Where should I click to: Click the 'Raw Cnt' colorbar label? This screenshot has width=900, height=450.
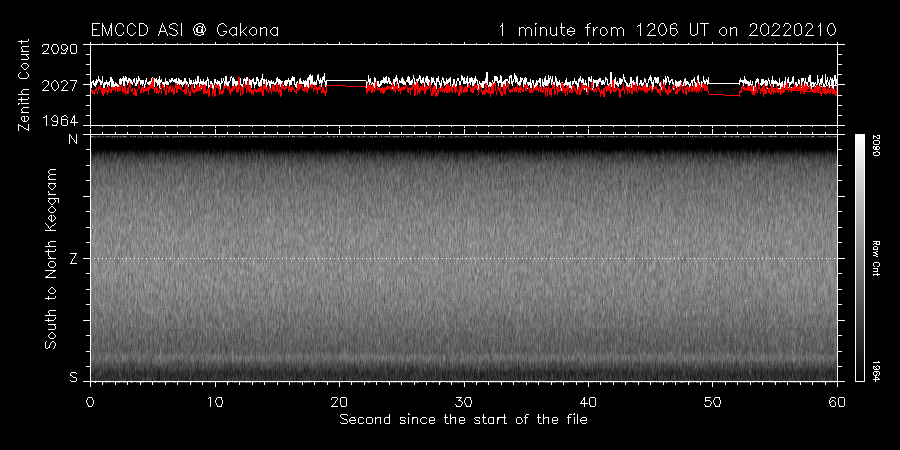tap(878, 258)
